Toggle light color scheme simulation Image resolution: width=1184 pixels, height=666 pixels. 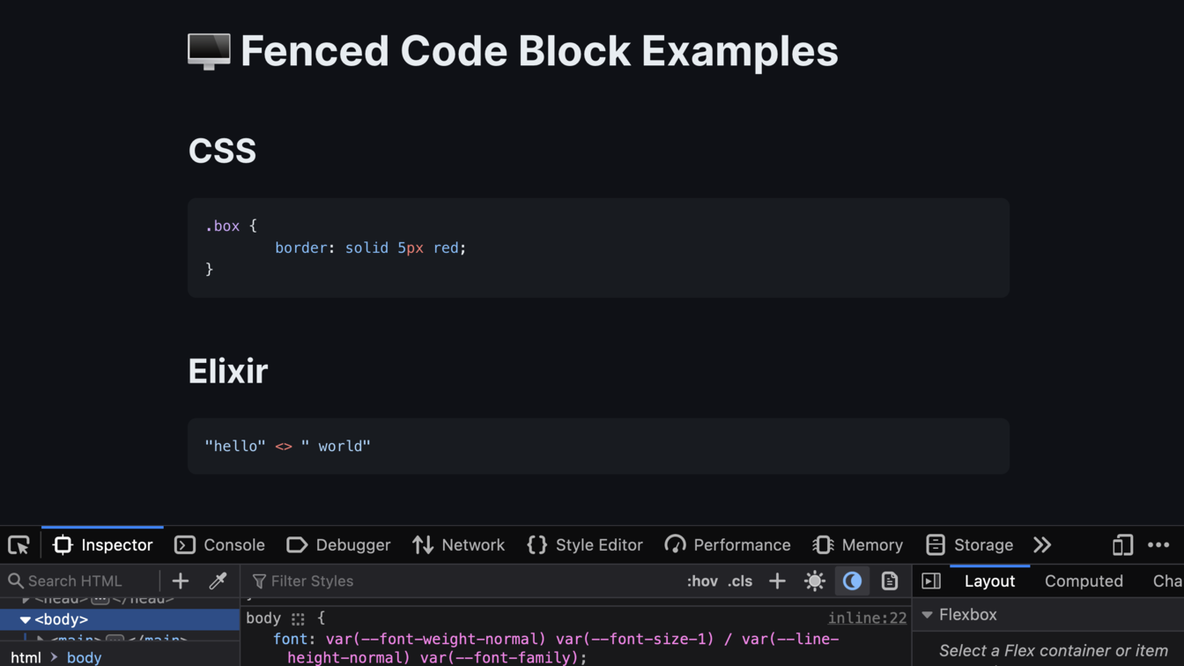(x=814, y=581)
